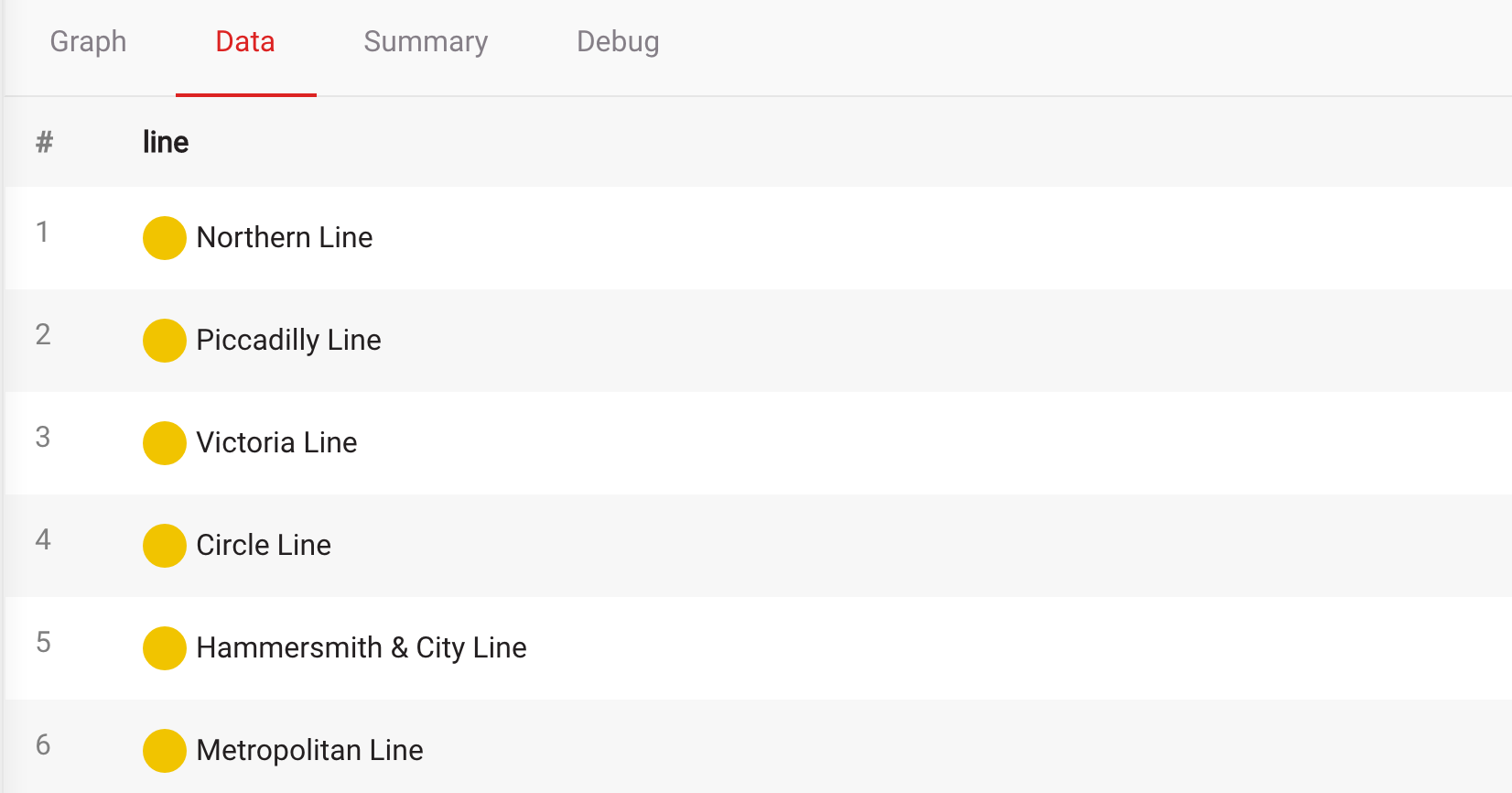Screen dimensions: 1512x793
Task: Click the '#' column header
Action: tap(44, 143)
